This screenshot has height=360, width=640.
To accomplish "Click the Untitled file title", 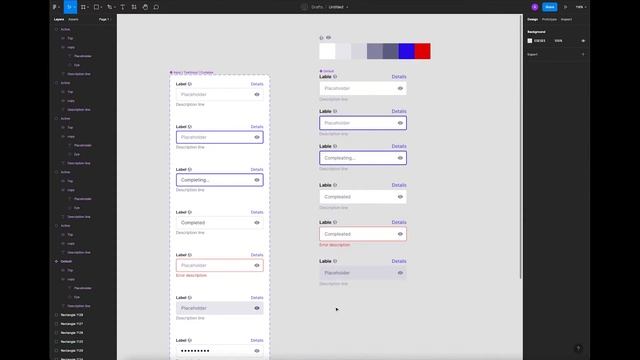I will (336, 7).
